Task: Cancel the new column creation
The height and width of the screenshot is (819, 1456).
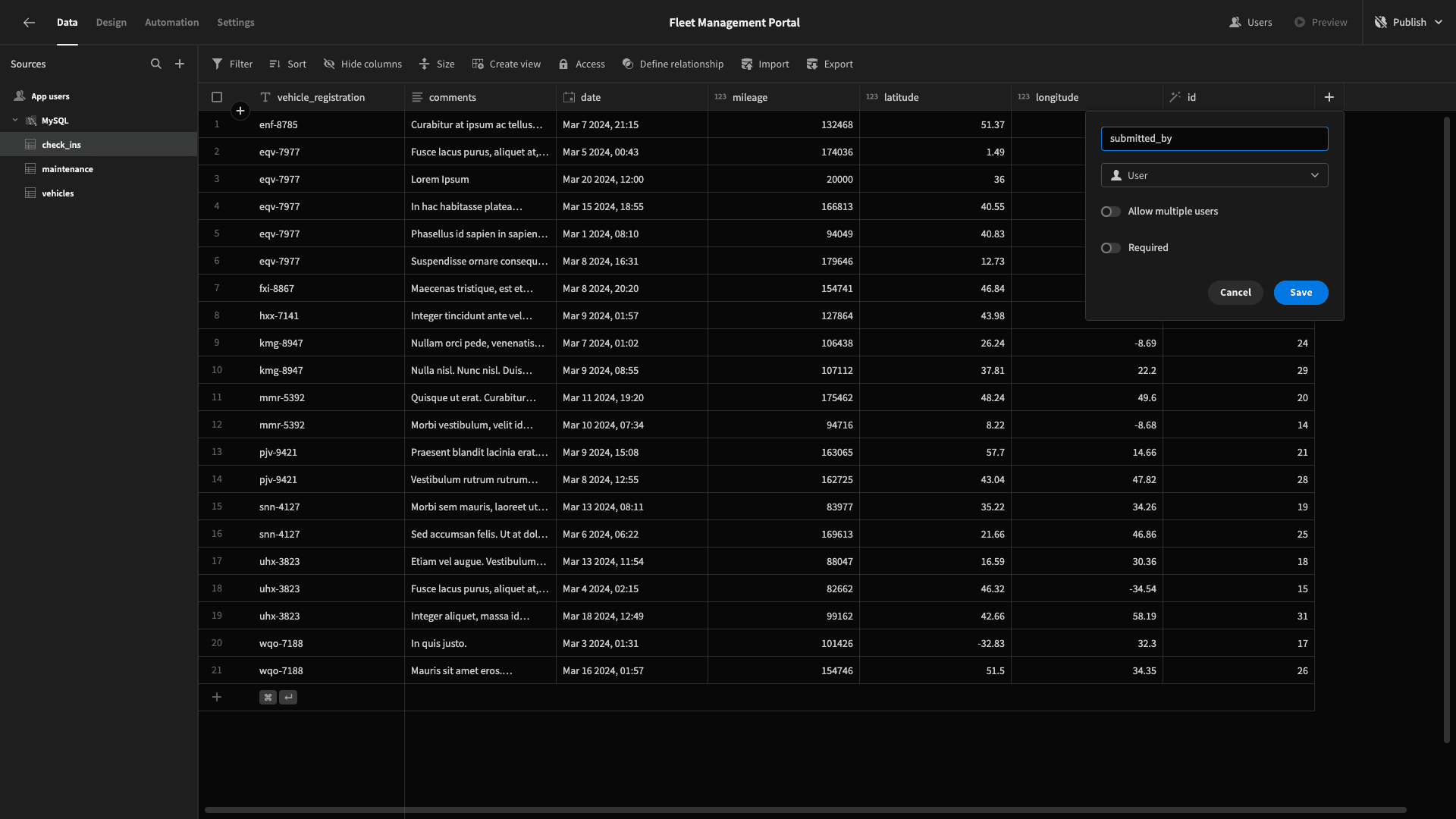Action: [1235, 293]
